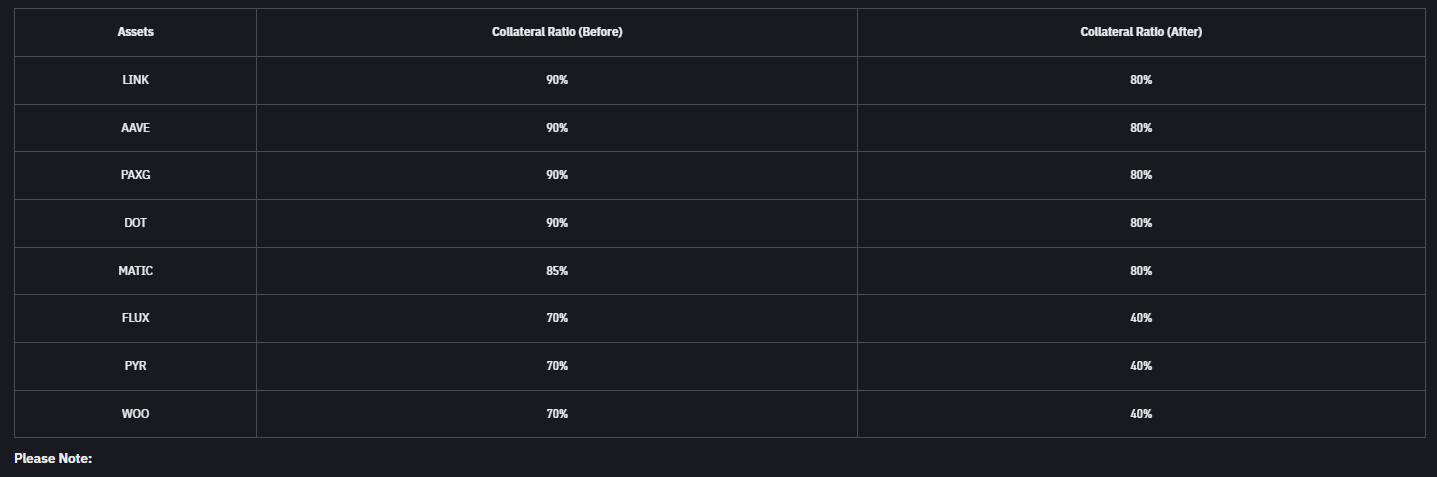The image size is (1437, 477).
Task: Click the Assets column header
Action: pyautogui.click(x=135, y=32)
